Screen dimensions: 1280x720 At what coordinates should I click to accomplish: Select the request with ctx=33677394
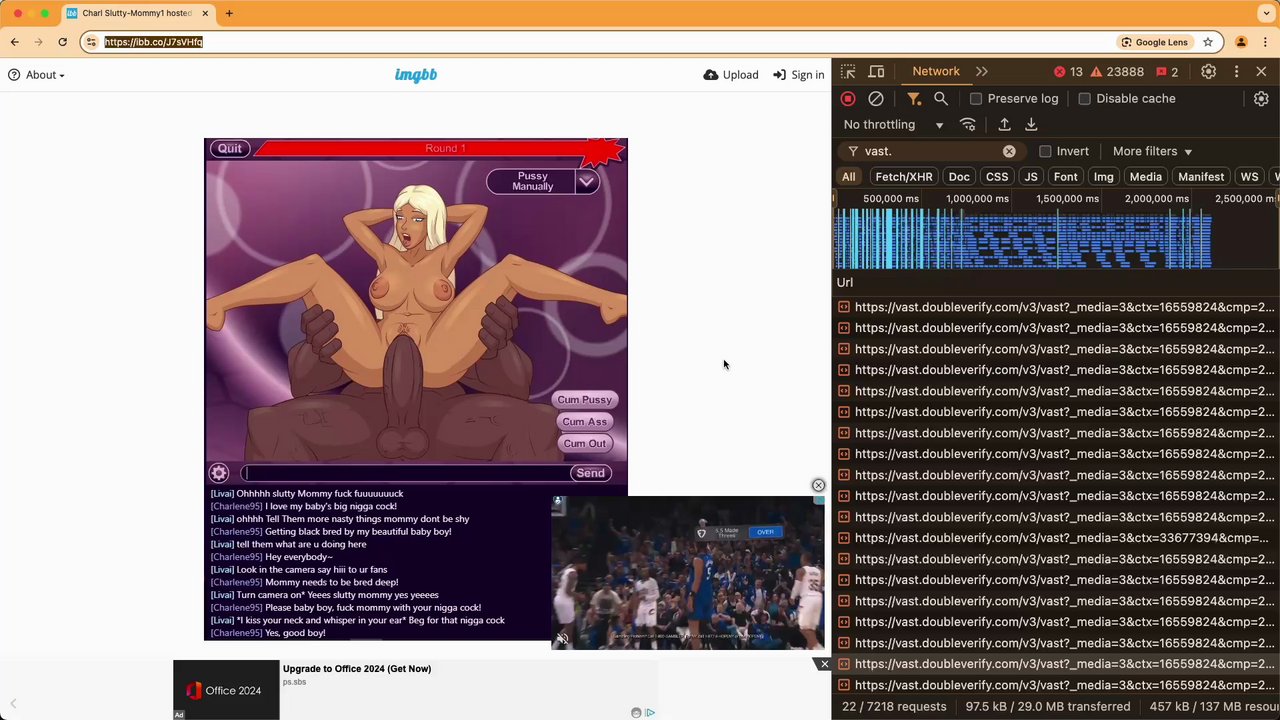tap(1056, 538)
